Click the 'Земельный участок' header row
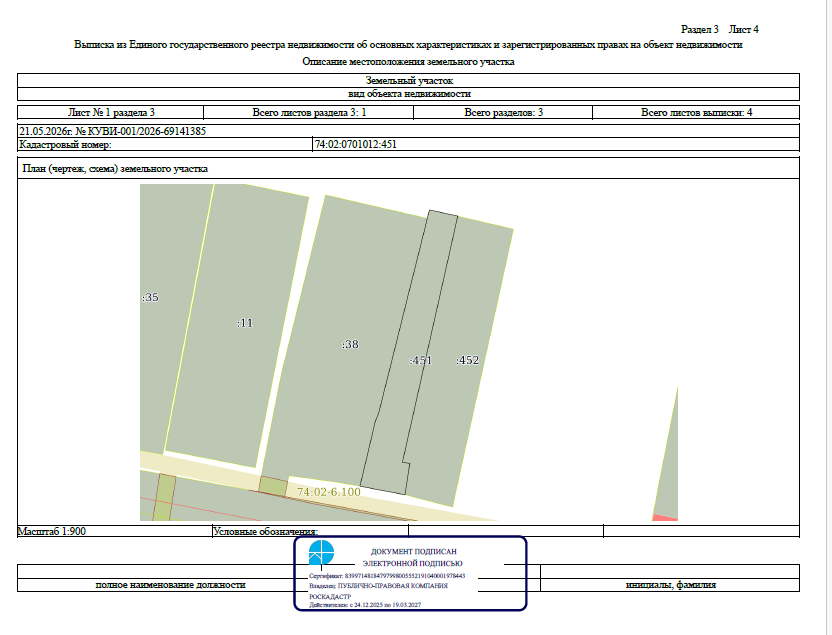832x635 pixels. [x=409, y=81]
